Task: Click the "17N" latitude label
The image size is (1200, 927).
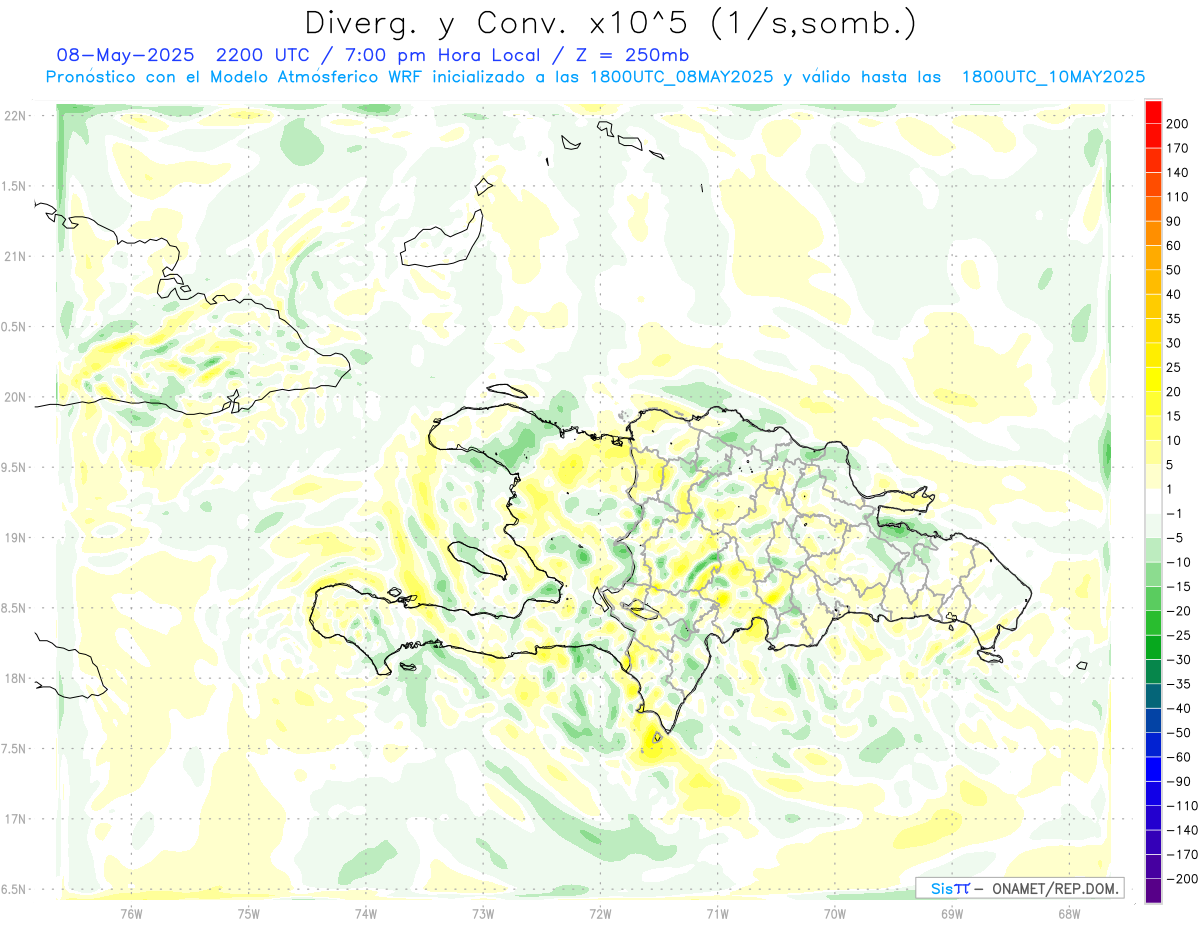Action: coord(14,819)
